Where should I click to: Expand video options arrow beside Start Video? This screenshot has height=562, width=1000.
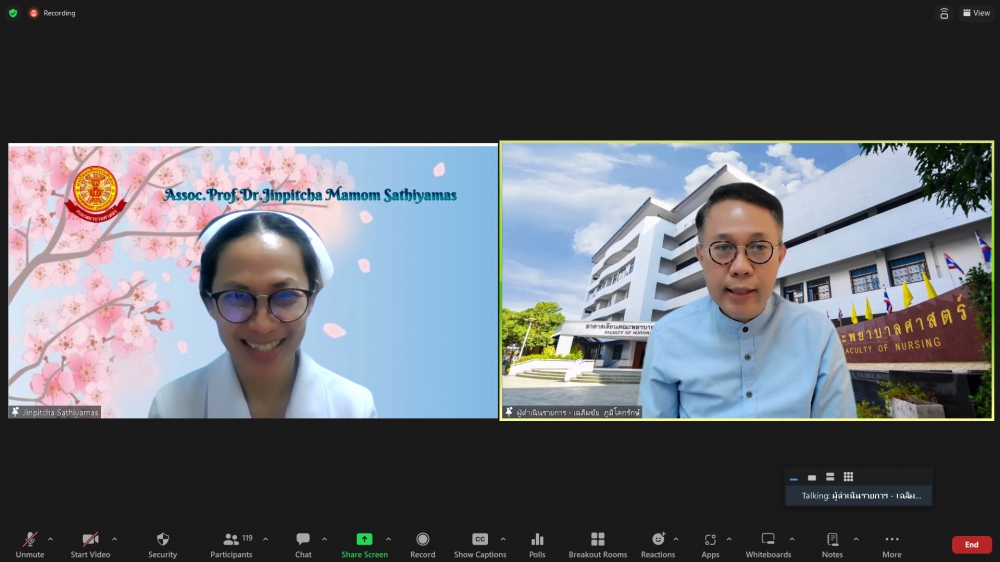pos(114,539)
